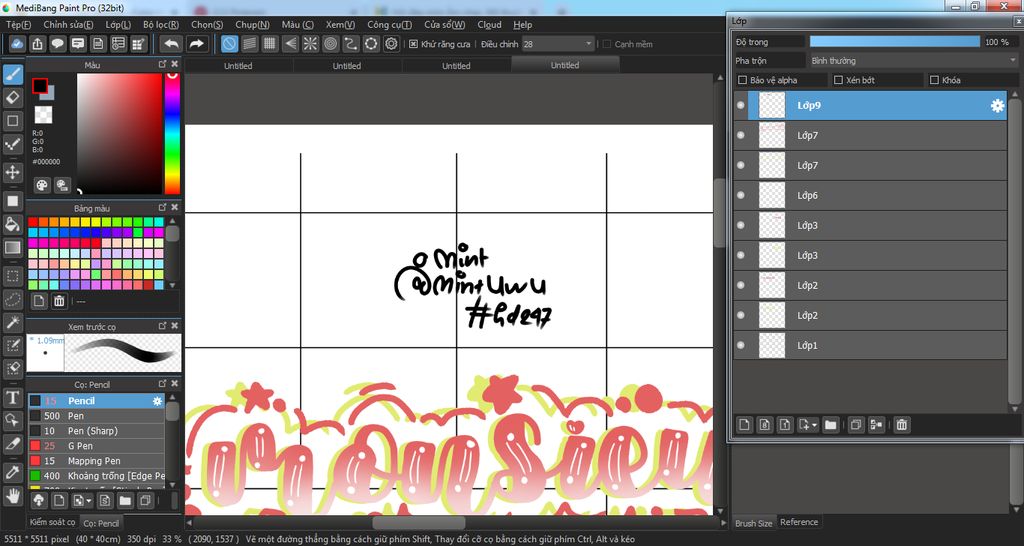Enable vanishing point snap guide

pyautogui.click(x=290, y=44)
